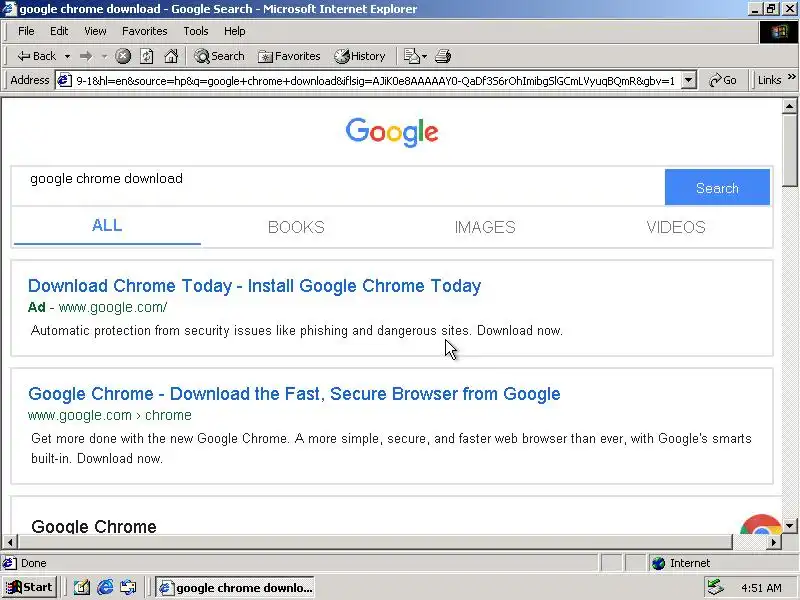Click the Windows logo throbber icon
The width and height of the screenshot is (800, 600).
click(x=779, y=32)
